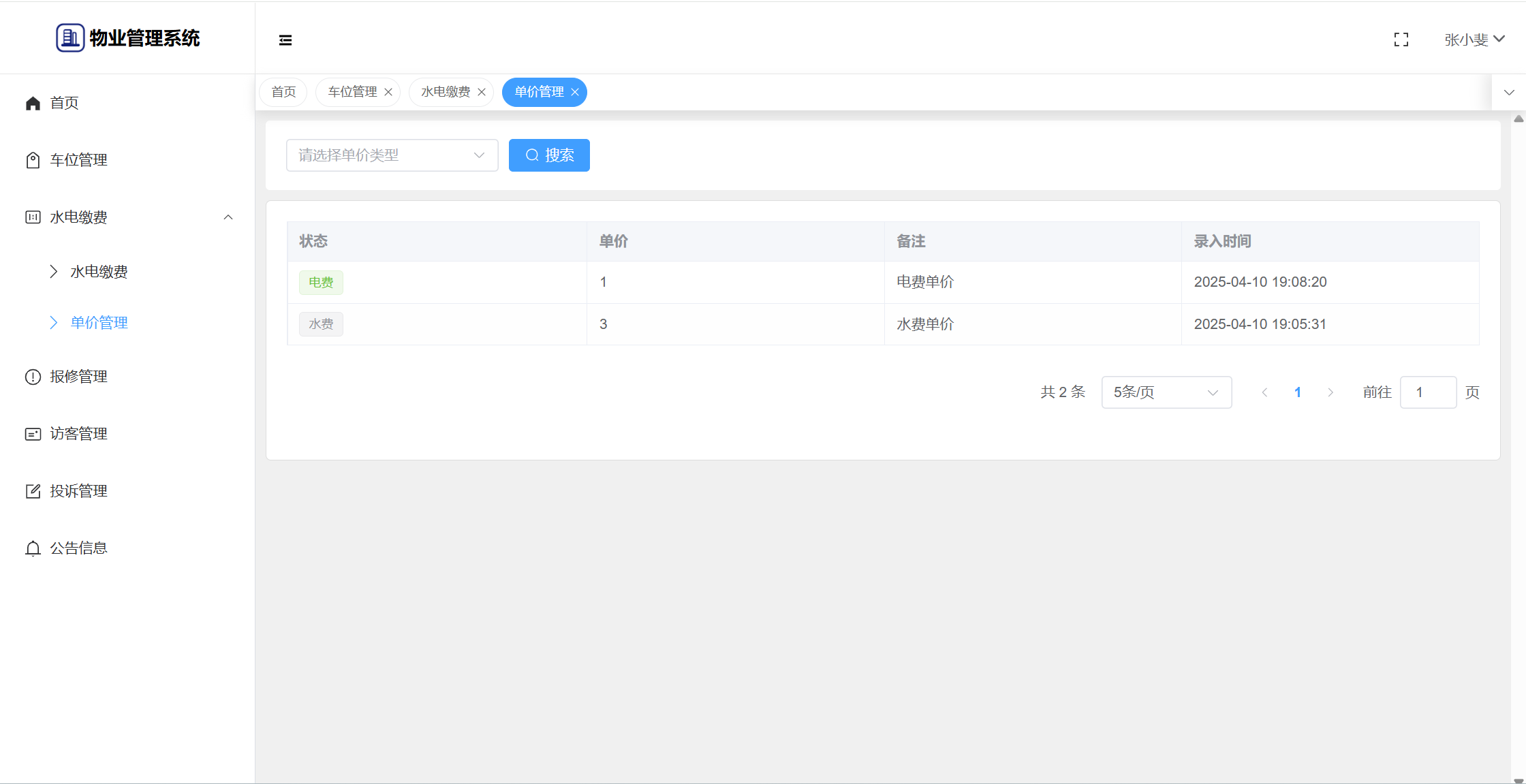Select 水电缴费 submenu item

99,272
